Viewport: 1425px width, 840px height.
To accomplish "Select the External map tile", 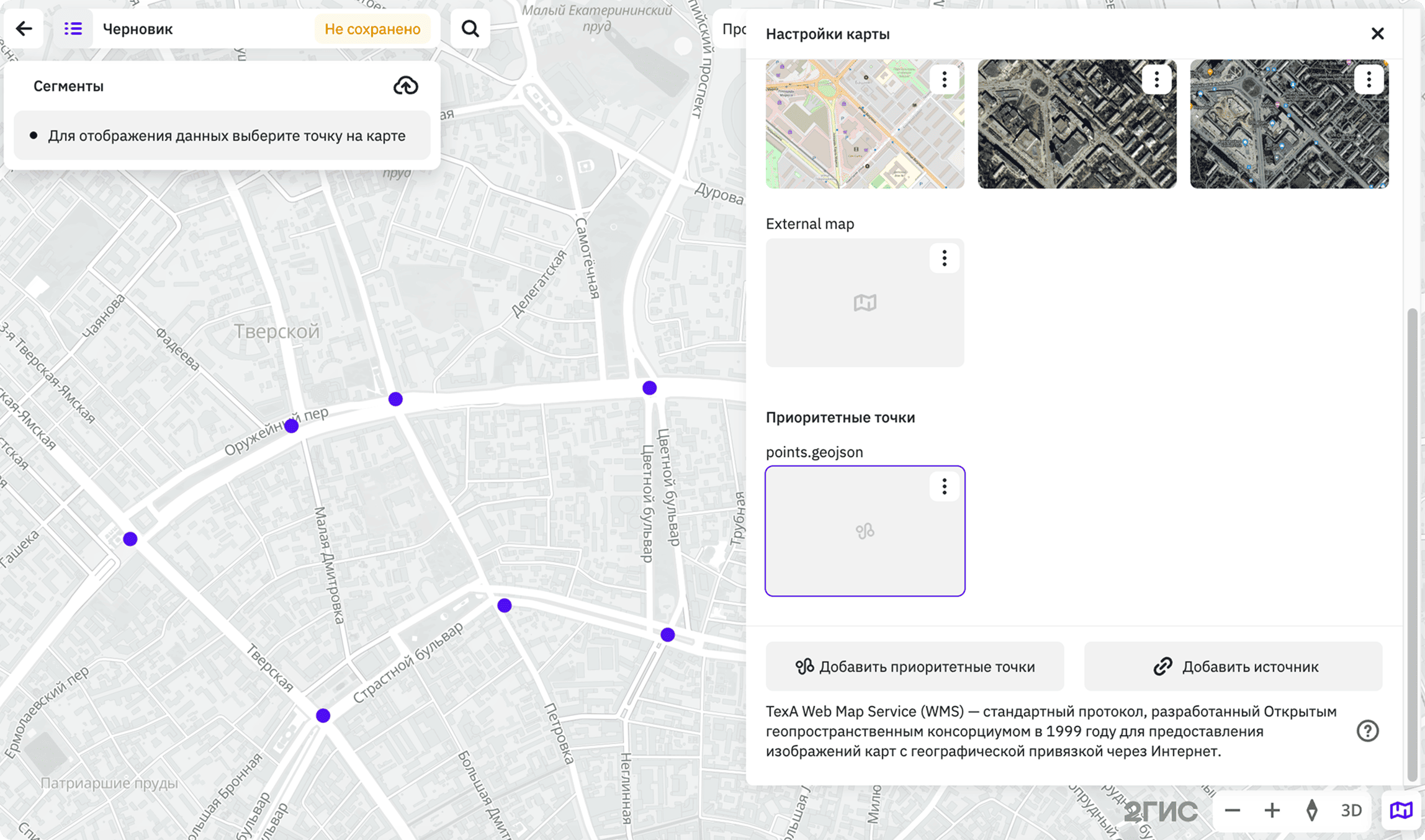I will (x=865, y=303).
